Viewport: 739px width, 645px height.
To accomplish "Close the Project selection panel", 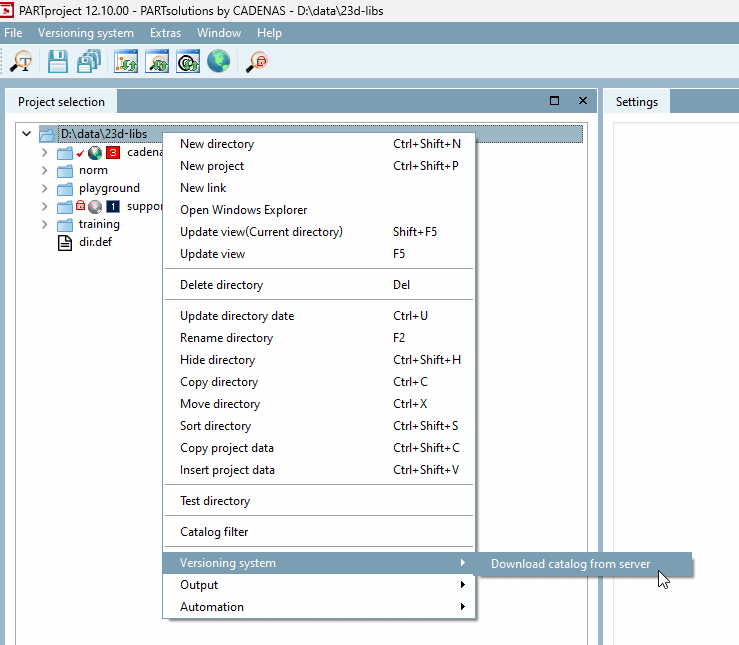I will [x=582, y=101].
